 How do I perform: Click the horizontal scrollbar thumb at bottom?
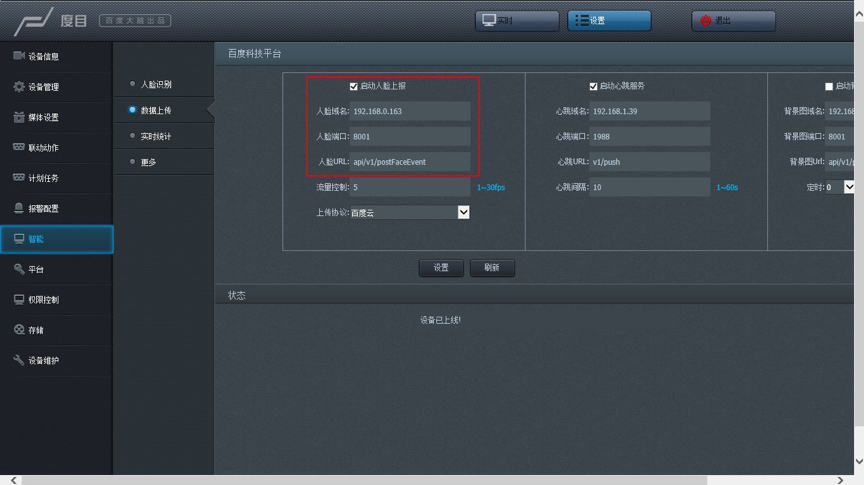(364, 480)
